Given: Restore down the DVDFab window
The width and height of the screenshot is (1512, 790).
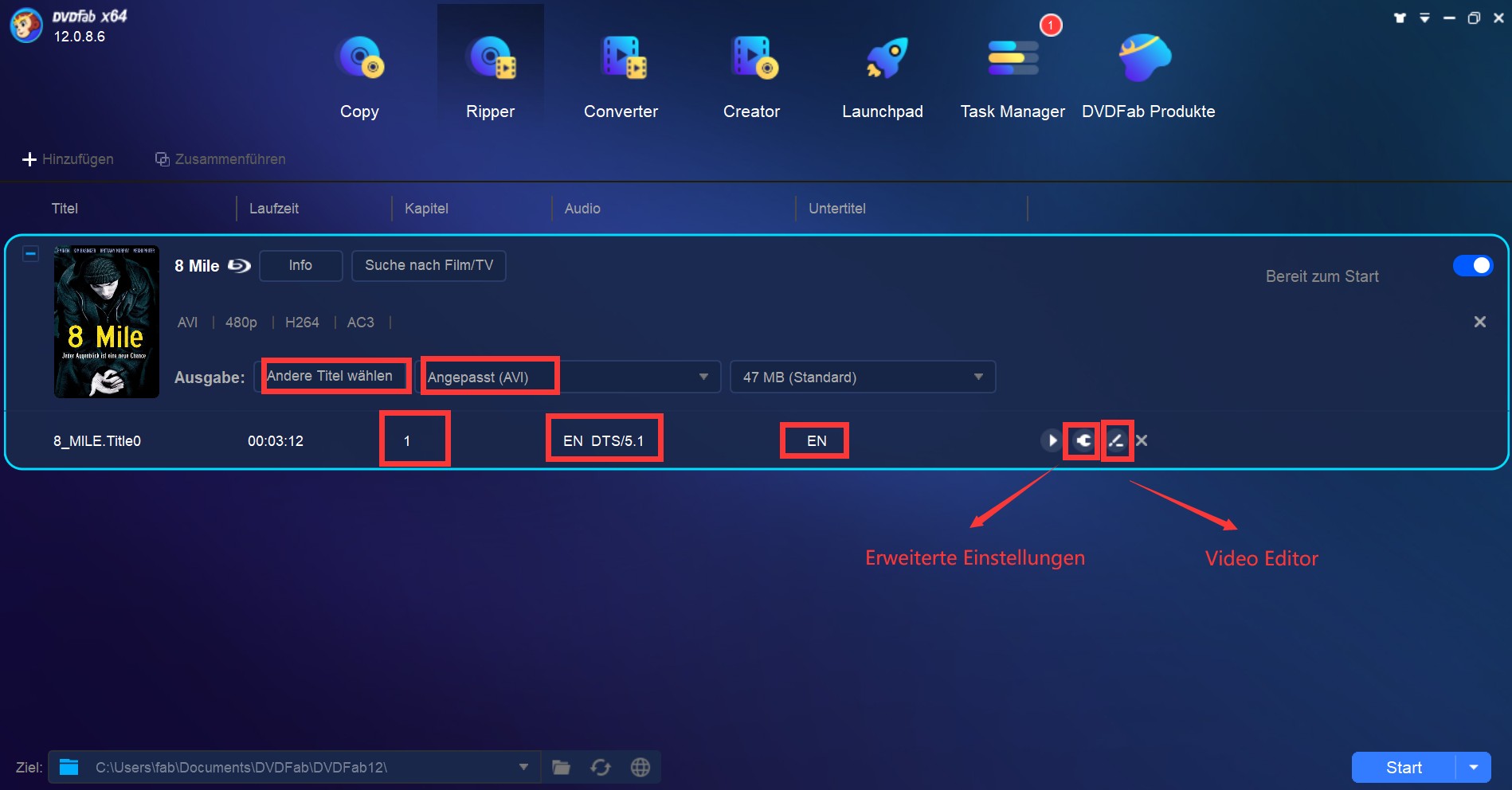Looking at the screenshot, I should pyautogui.click(x=1474, y=18).
